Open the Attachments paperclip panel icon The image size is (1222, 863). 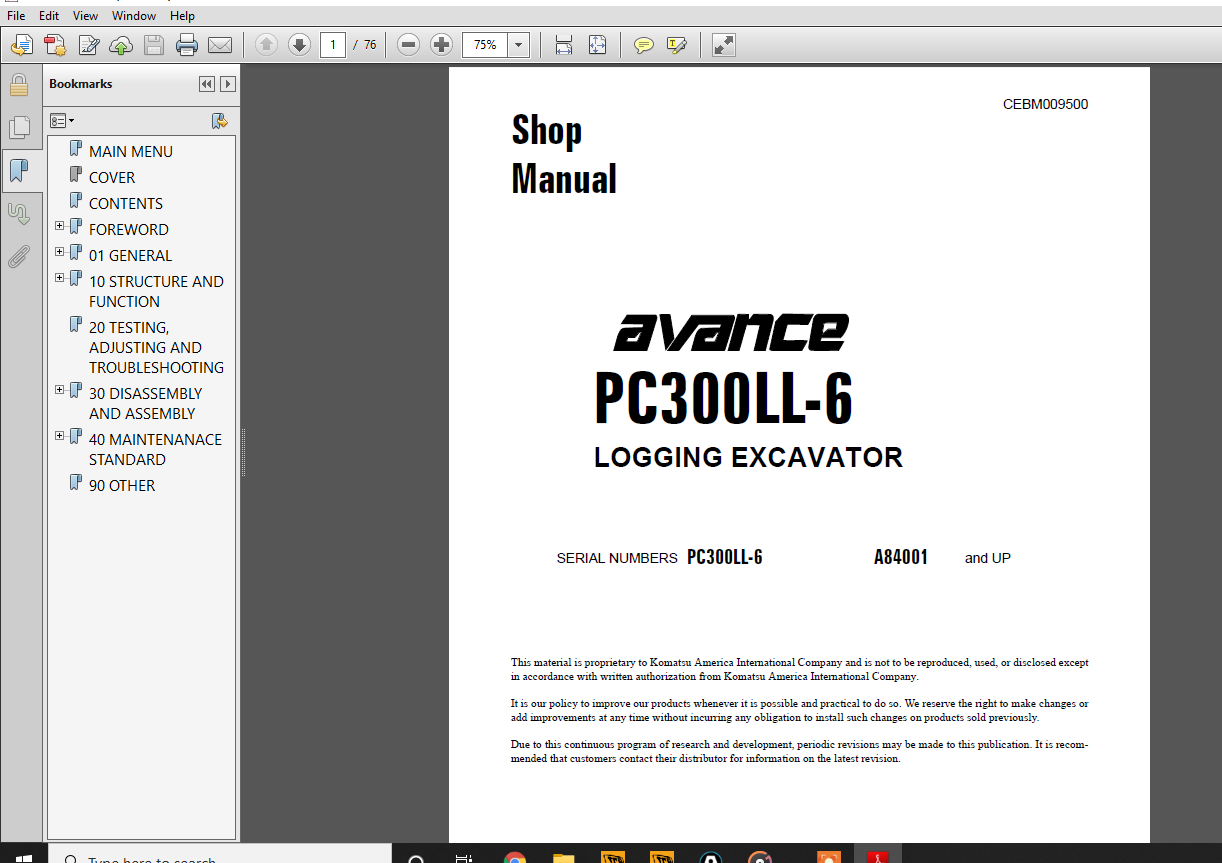(18, 257)
